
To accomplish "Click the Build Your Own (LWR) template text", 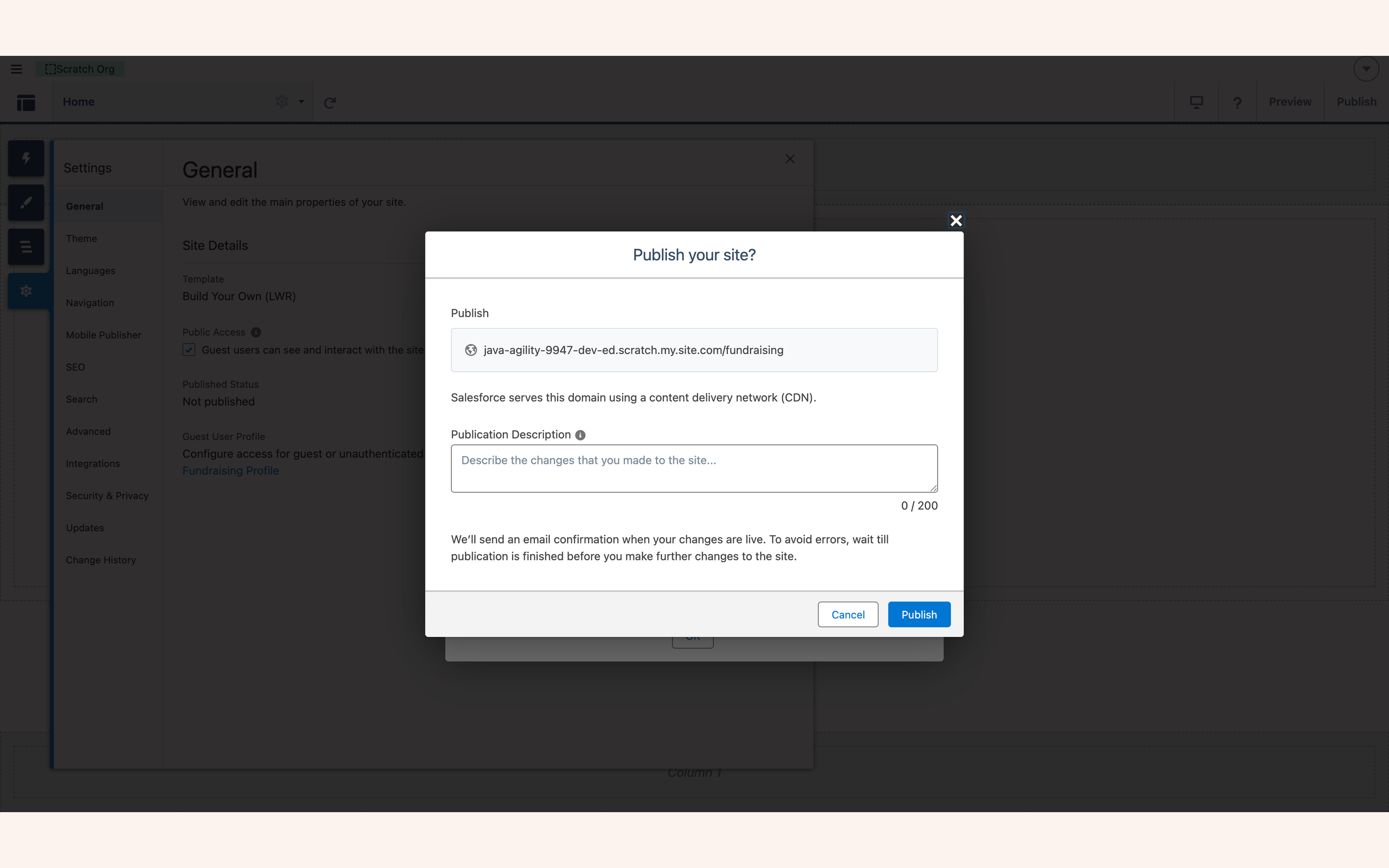I will 239,296.
